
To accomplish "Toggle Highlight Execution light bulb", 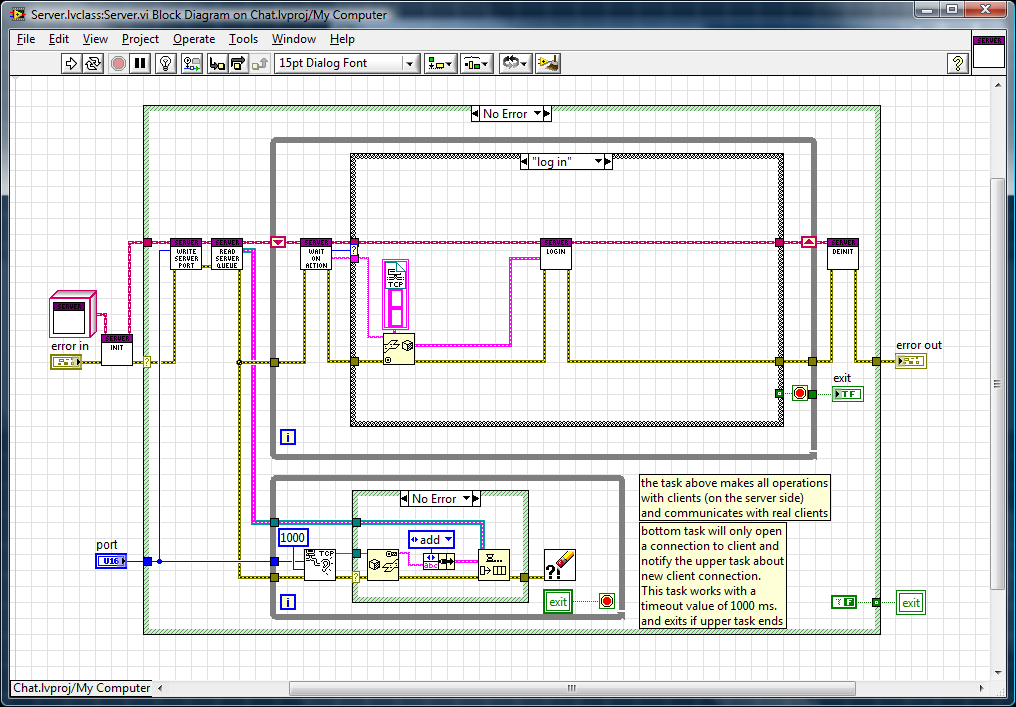I will [166, 63].
